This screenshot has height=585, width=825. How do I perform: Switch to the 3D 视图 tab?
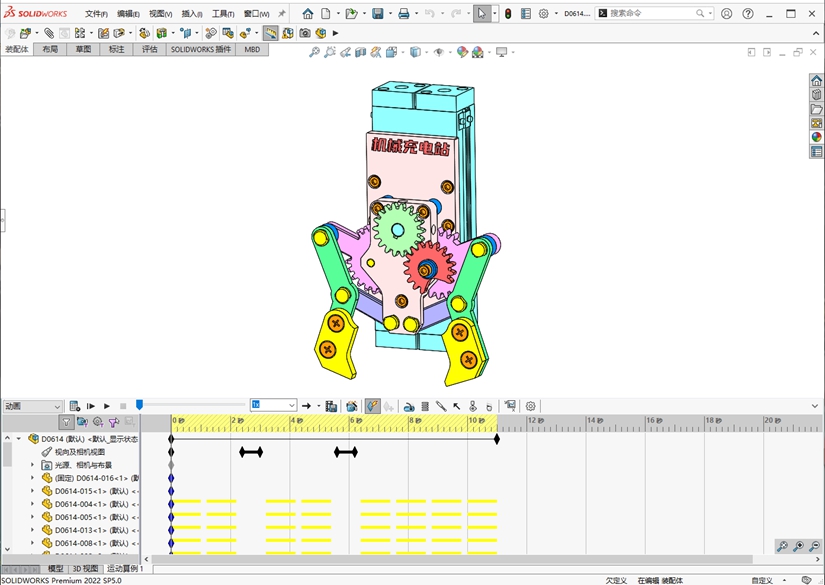pos(85,568)
